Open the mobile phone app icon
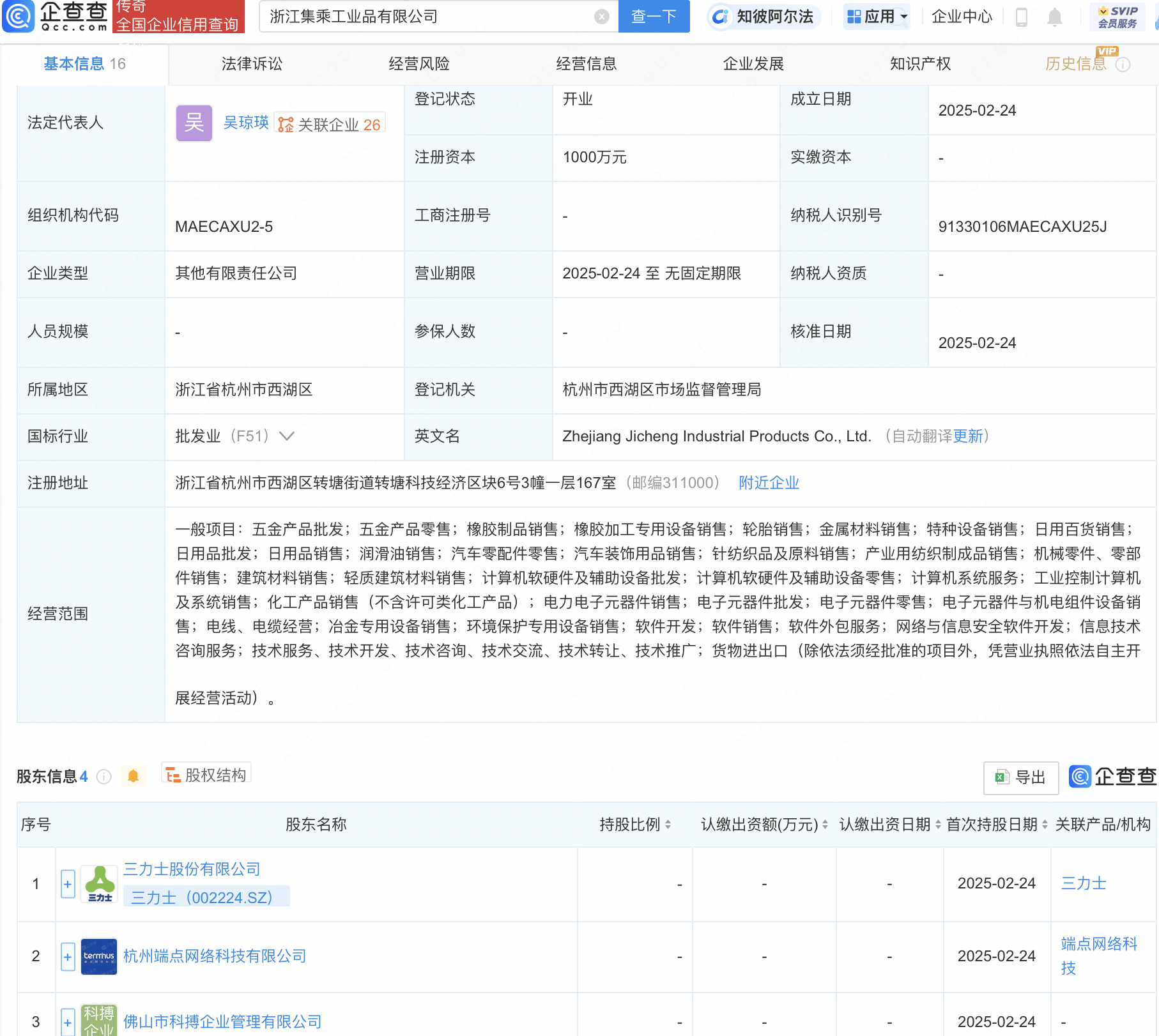 pyautogui.click(x=1021, y=17)
